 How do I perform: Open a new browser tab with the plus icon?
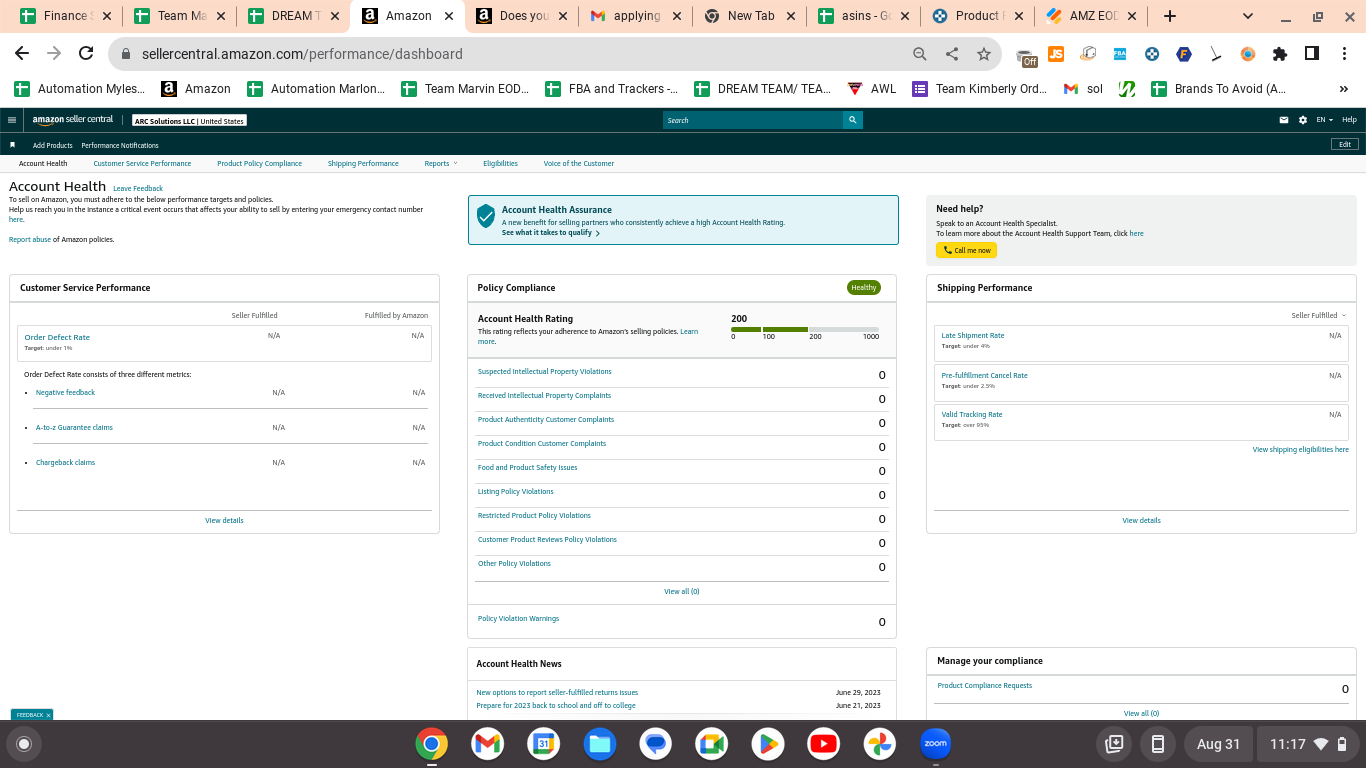click(1170, 16)
